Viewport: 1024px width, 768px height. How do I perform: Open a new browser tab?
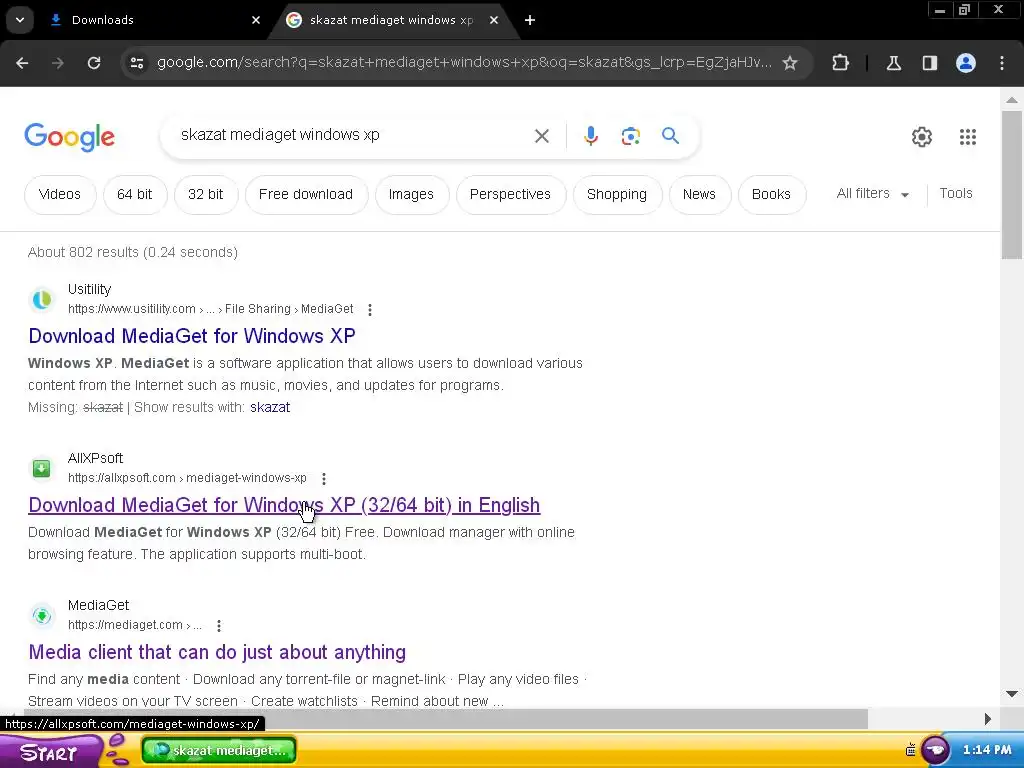[x=530, y=20]
